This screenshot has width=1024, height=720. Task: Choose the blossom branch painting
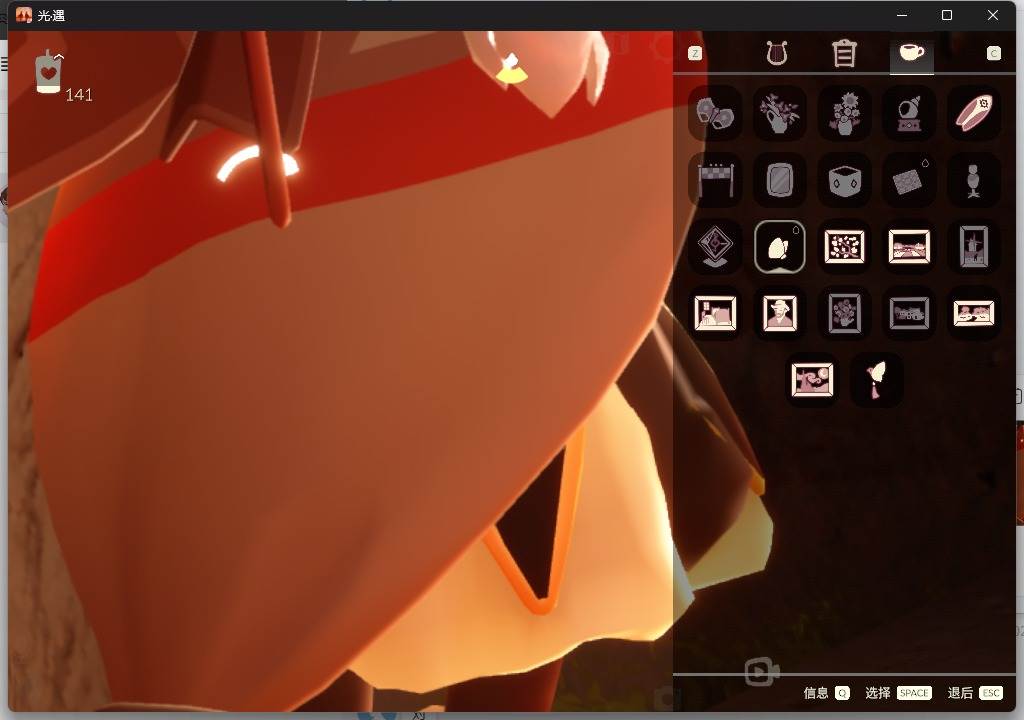click(844, 246)
